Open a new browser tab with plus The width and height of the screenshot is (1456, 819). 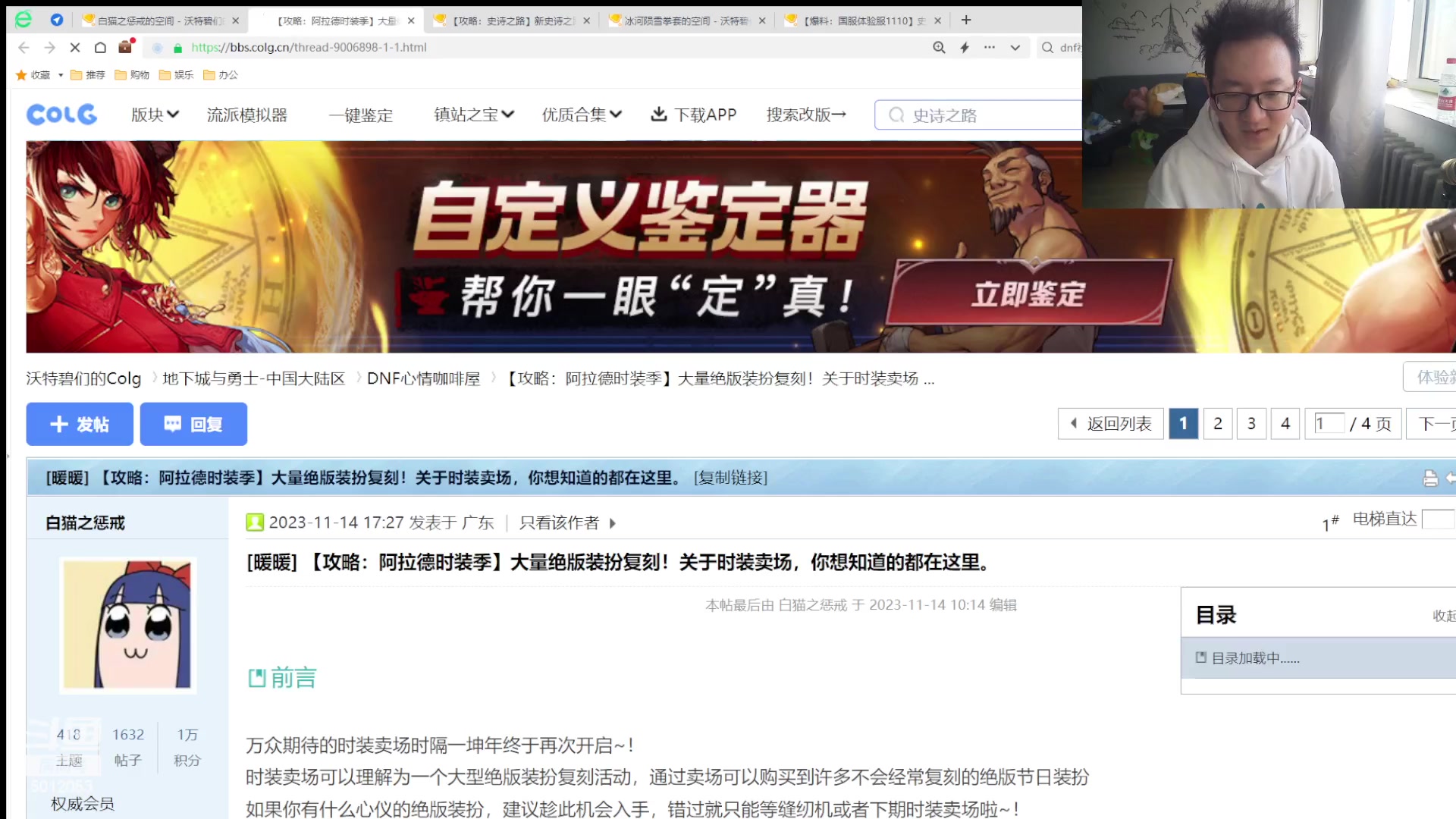tap(966, 20)
